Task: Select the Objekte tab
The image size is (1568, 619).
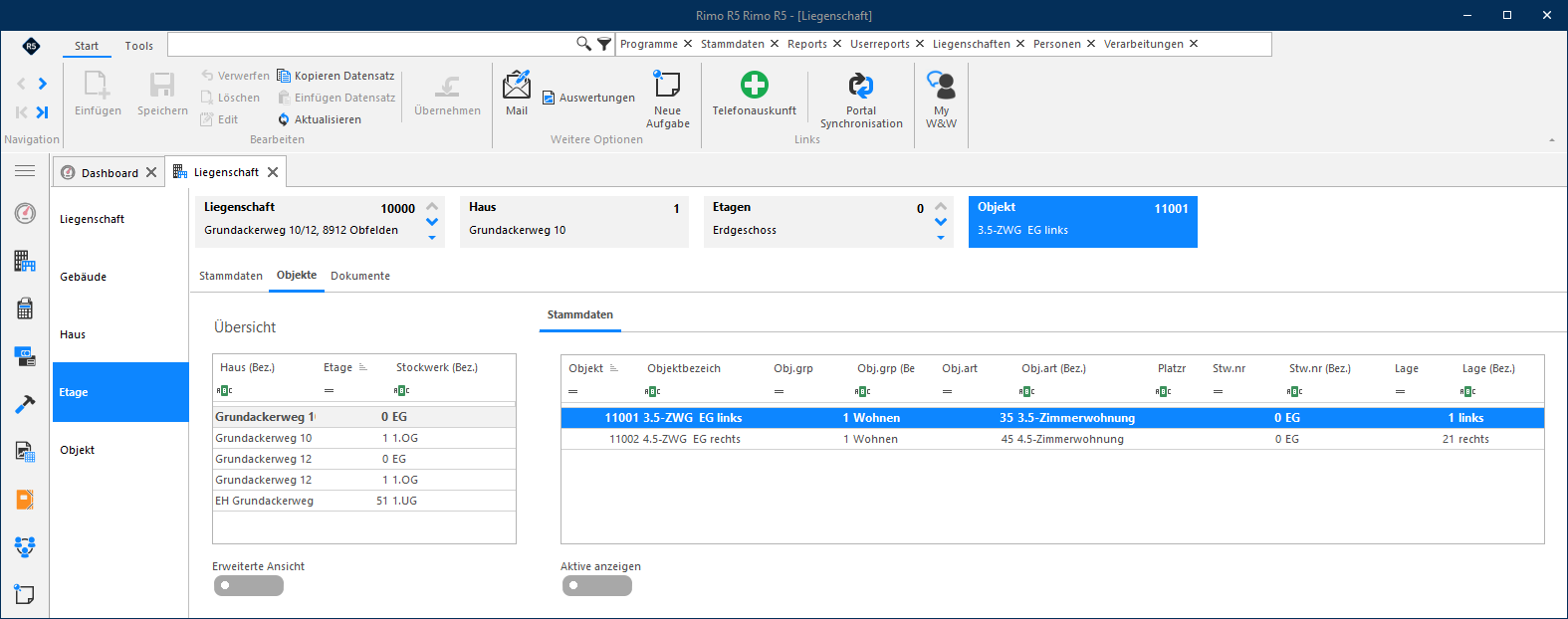Action: pyautogui.click(x=297, y=275)
